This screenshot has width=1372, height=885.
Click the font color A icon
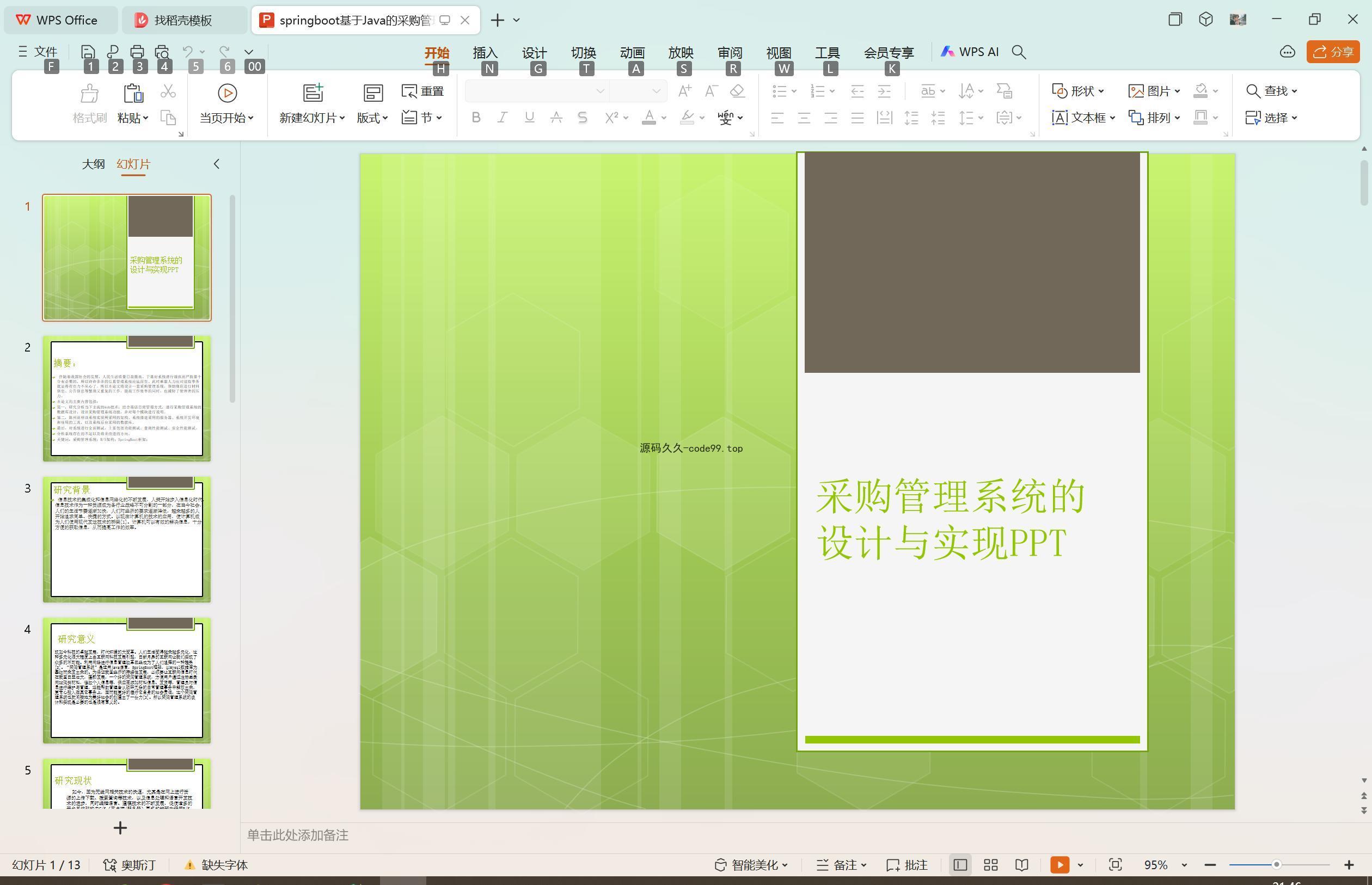649,118
